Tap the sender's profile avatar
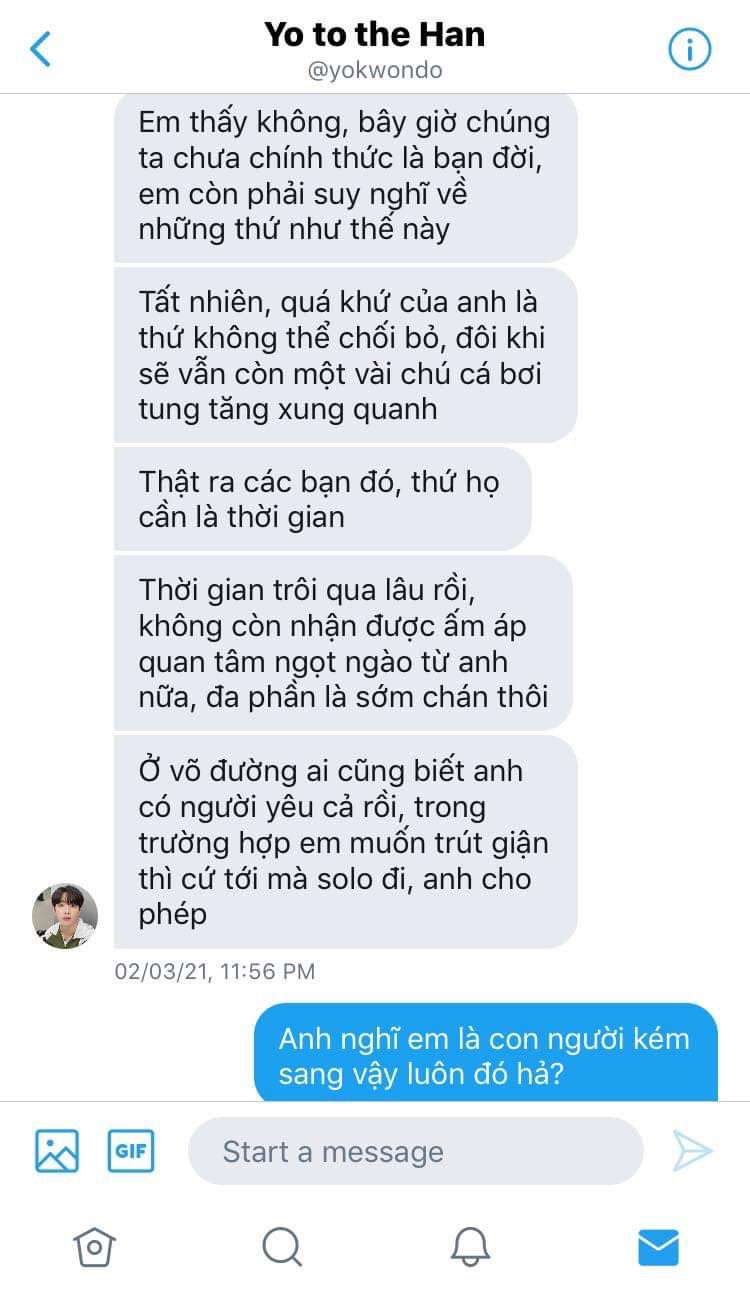 (x=65, y=915)
